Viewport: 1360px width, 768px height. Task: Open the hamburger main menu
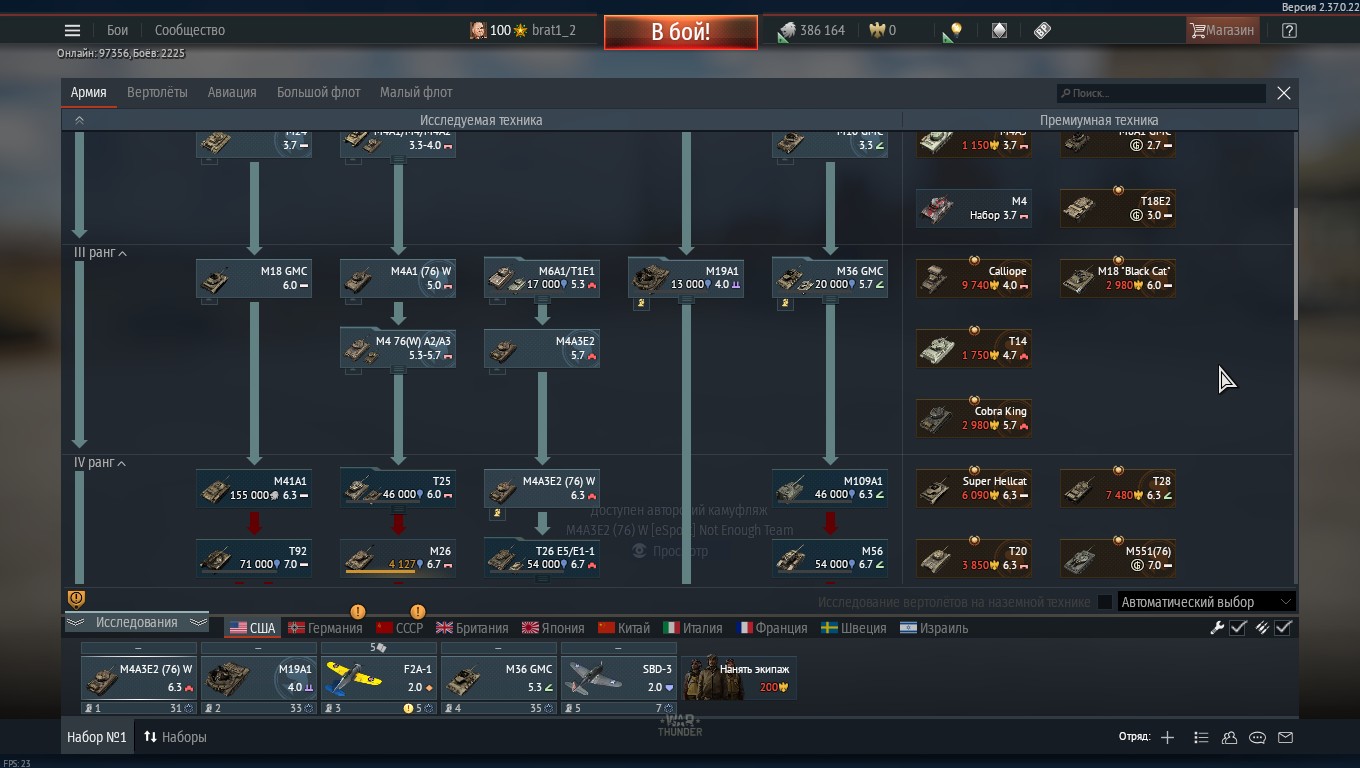[x=72, y=30]
